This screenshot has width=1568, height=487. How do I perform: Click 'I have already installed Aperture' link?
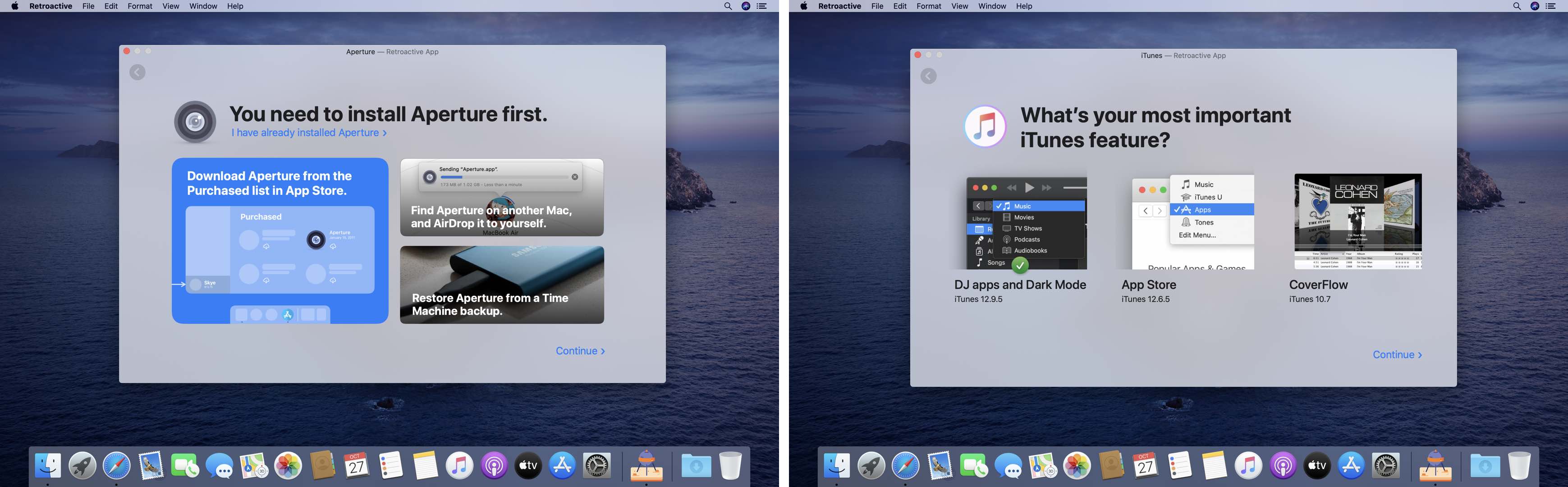click(309, 133)
